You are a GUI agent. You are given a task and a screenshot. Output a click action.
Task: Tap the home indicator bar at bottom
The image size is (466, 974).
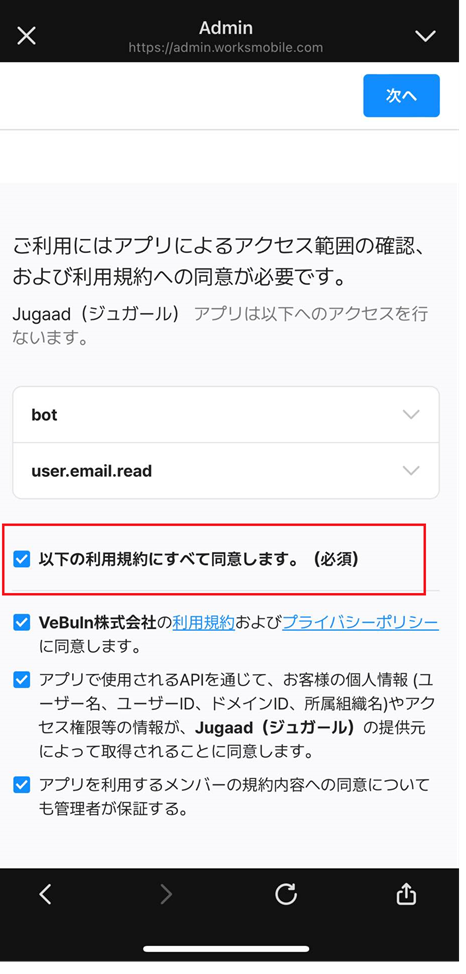coord(226,949)
